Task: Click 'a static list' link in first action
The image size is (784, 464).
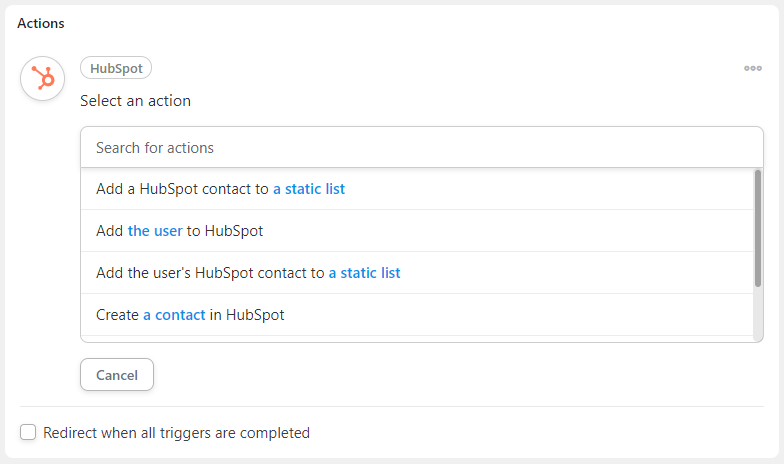Action: pos(309,189)
